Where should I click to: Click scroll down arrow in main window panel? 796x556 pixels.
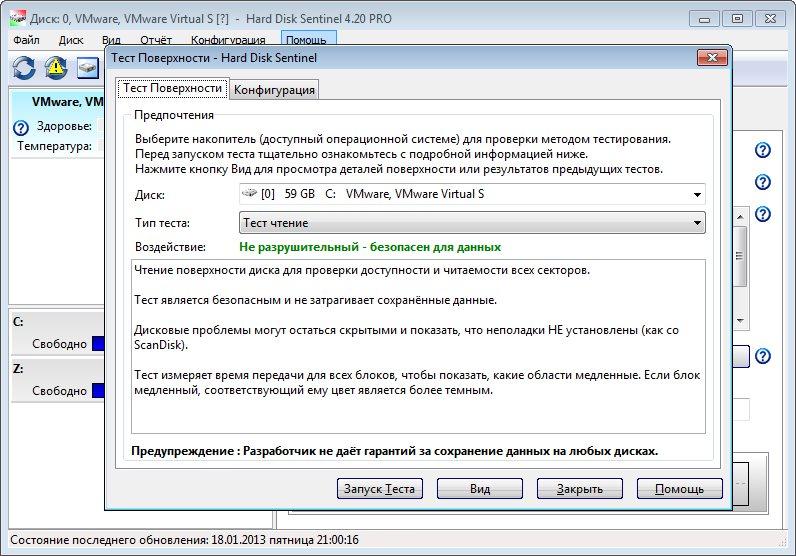tap(741, 320)
